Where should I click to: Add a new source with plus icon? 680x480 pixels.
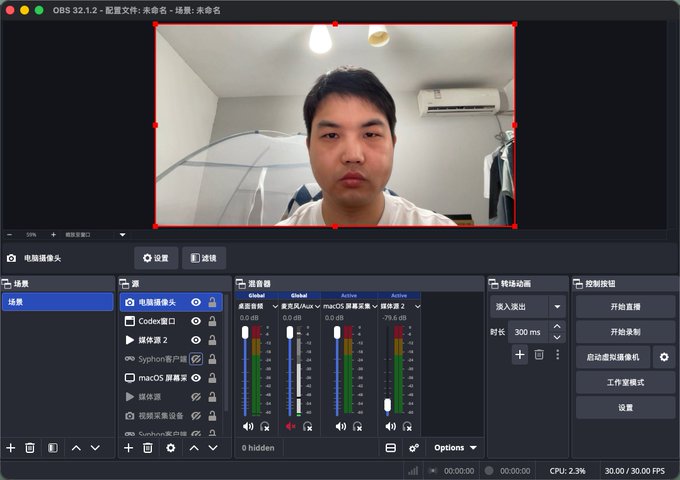click(x=128, y=448)
